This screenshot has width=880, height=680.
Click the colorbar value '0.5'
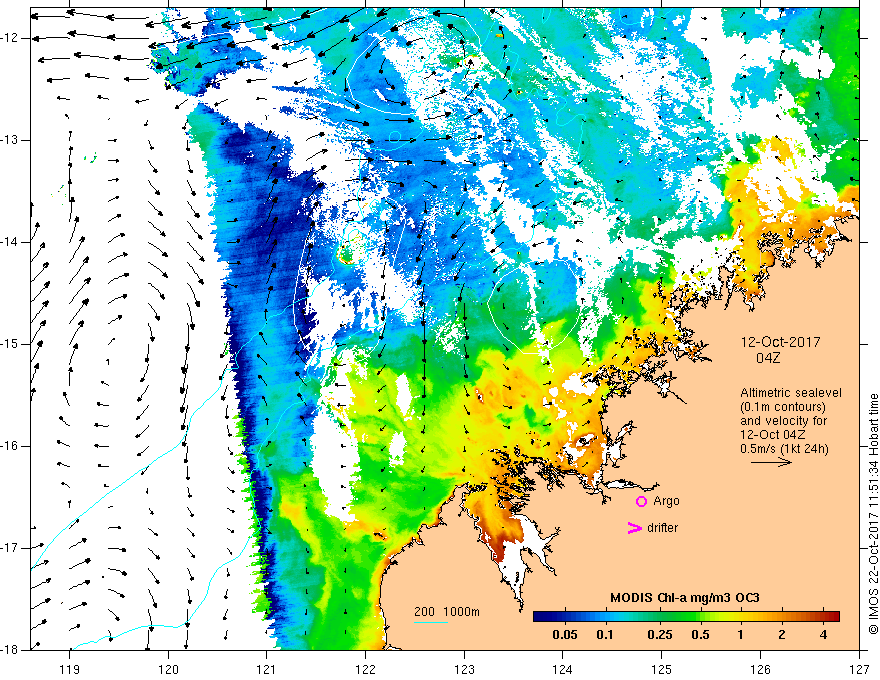tap(700, 635)
